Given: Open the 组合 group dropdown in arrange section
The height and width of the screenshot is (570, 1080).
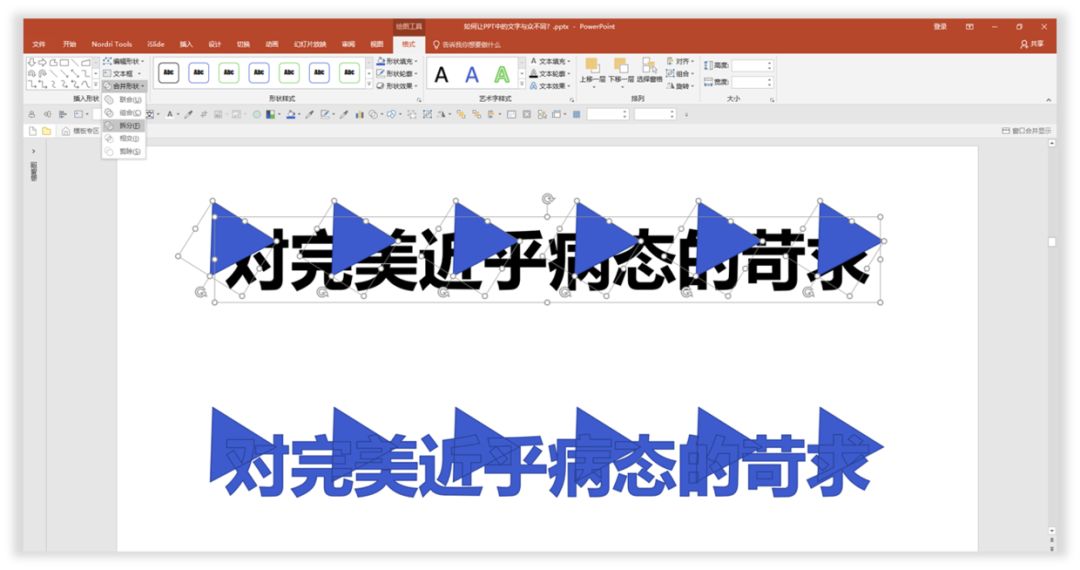Looking at the screenshot, I should (x=681, y=74).
